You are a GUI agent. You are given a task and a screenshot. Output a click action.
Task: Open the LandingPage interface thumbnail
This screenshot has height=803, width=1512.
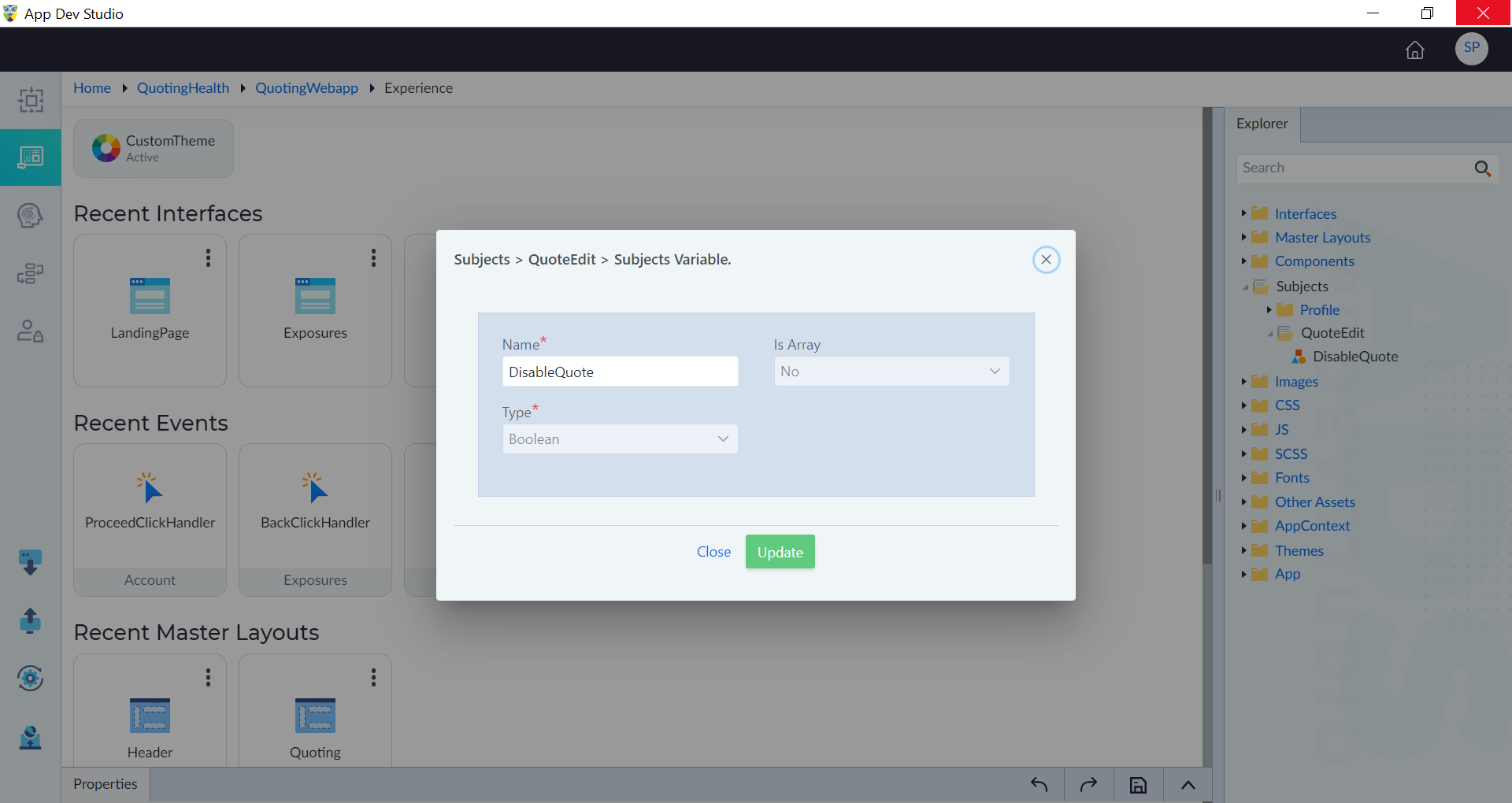click(x=150, y=296)
